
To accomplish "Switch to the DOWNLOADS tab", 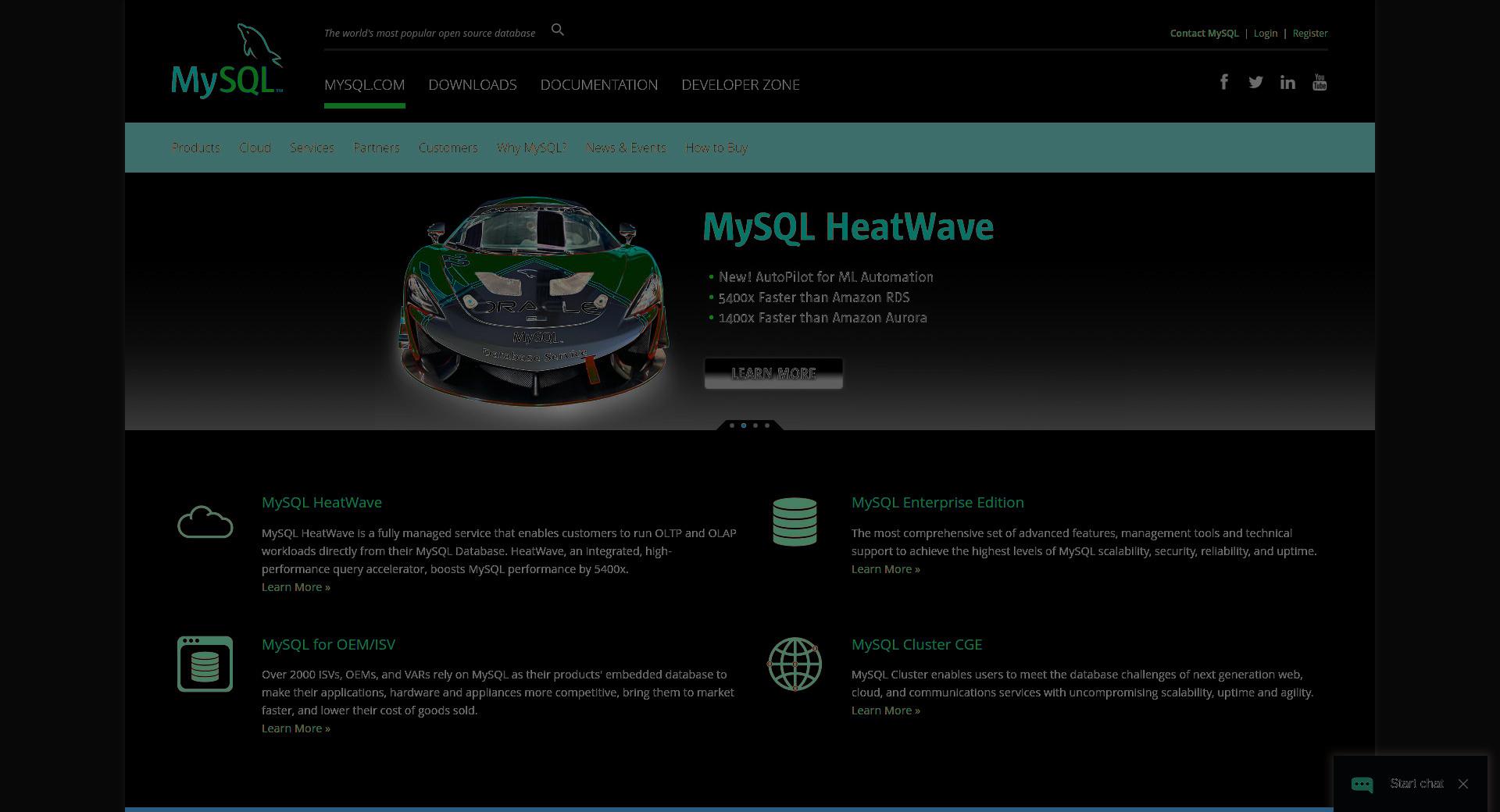I will tap(473, 84).
